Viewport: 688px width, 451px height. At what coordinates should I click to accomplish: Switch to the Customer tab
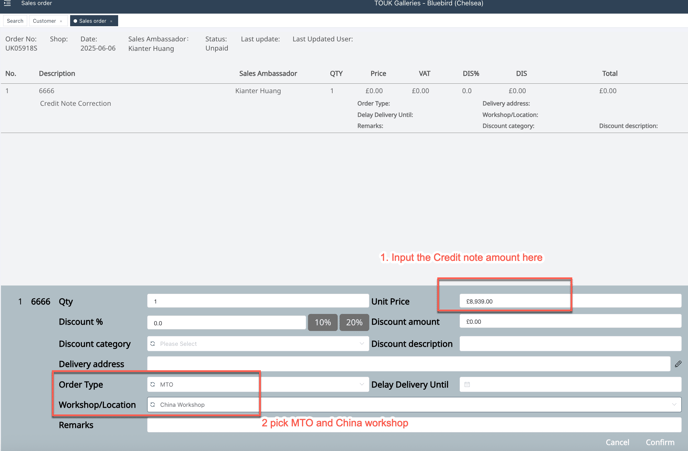pos(44,21)
